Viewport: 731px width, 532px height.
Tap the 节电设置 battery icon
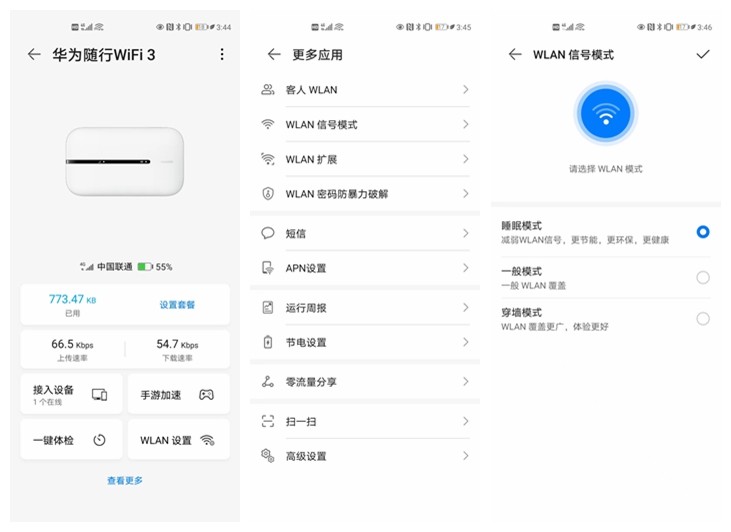(x=268, y=342)
